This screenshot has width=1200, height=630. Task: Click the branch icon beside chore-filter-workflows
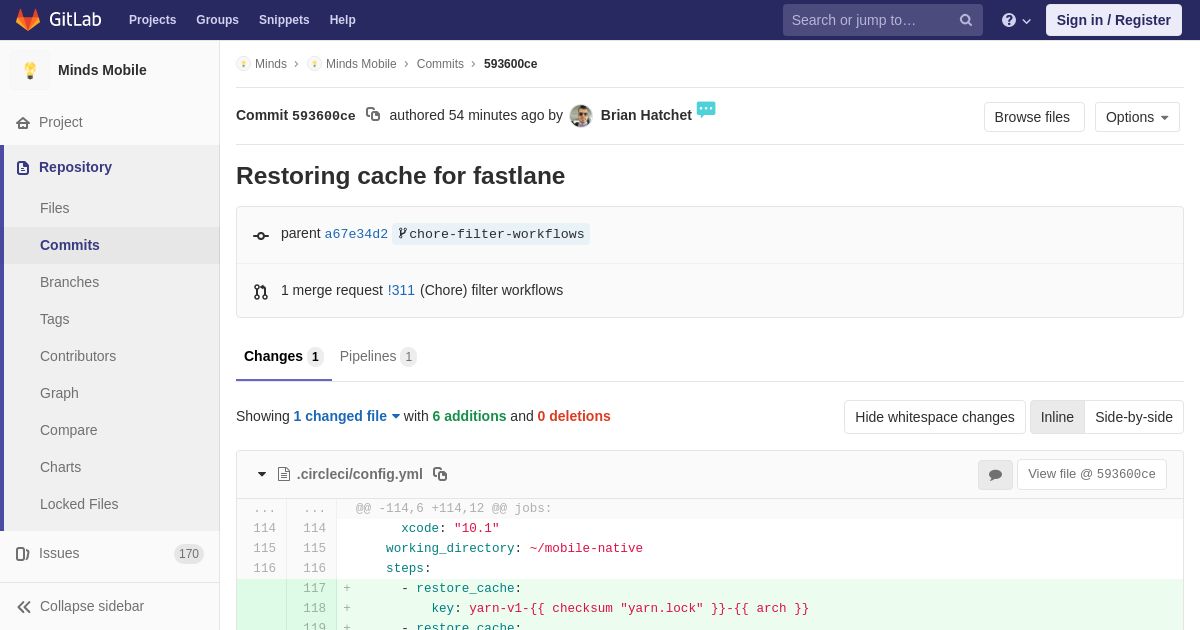point(402,234)
